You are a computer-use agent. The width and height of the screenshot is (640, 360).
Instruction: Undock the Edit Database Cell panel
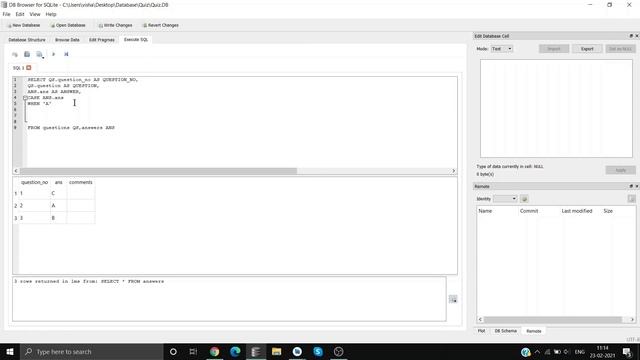631,36
